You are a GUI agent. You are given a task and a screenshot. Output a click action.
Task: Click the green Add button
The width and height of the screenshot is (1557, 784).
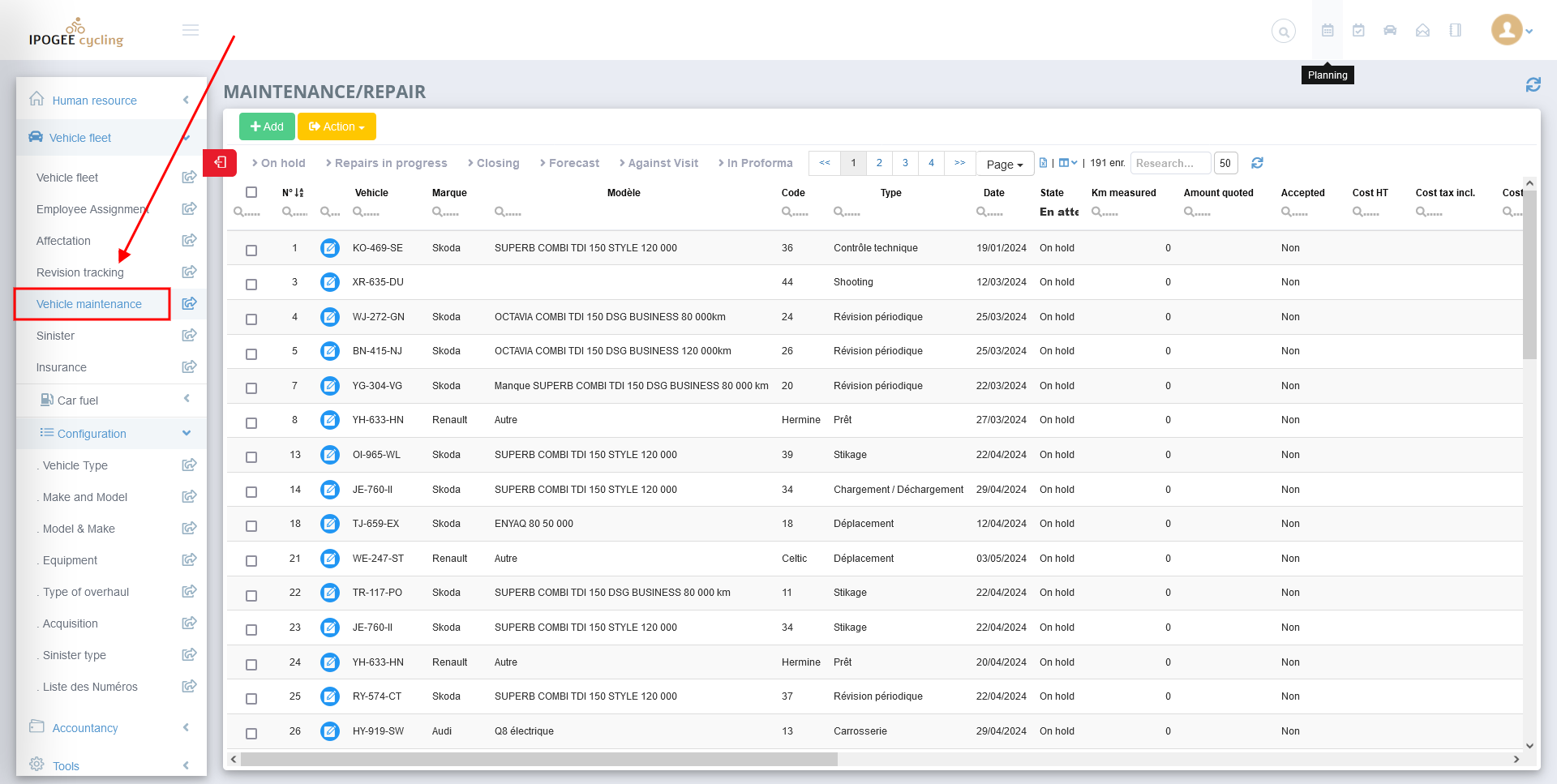click(x=267, y=126)
